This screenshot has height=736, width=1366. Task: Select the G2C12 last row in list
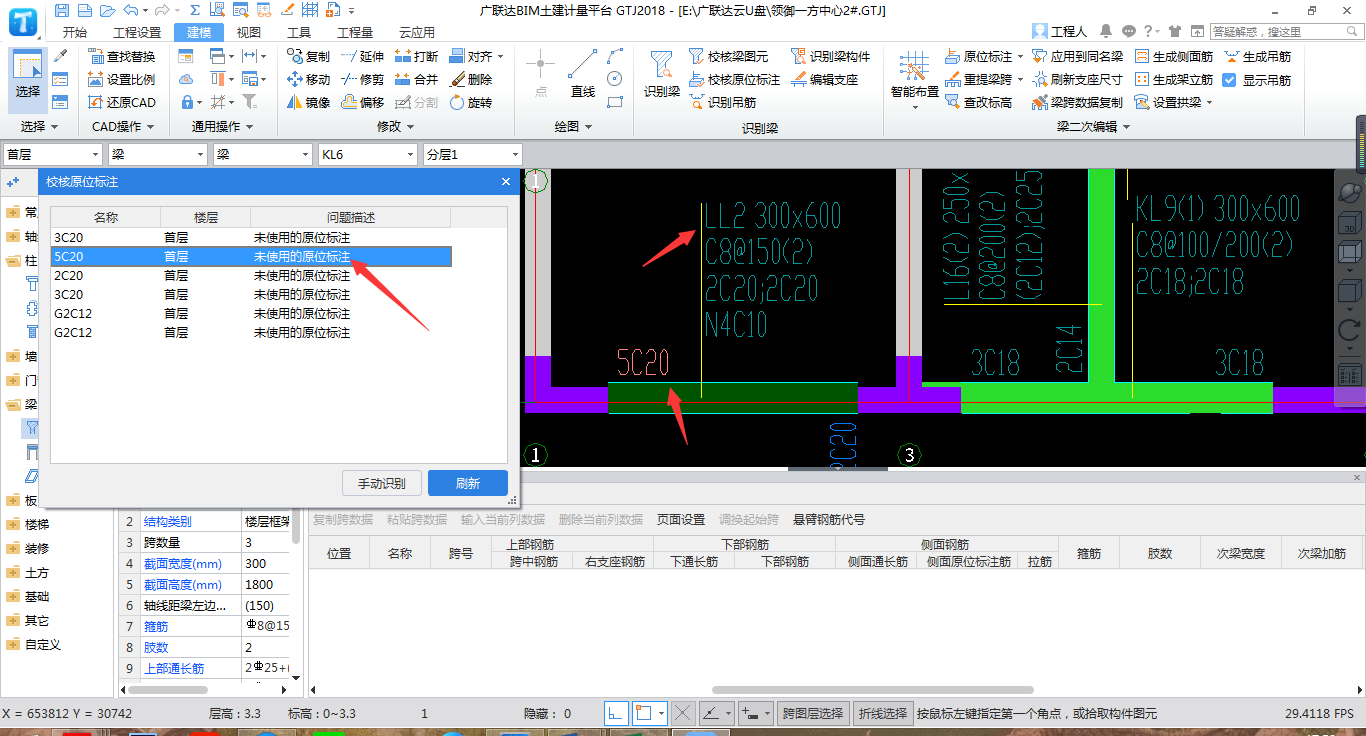pyautogui.click(x=251, y=333)
